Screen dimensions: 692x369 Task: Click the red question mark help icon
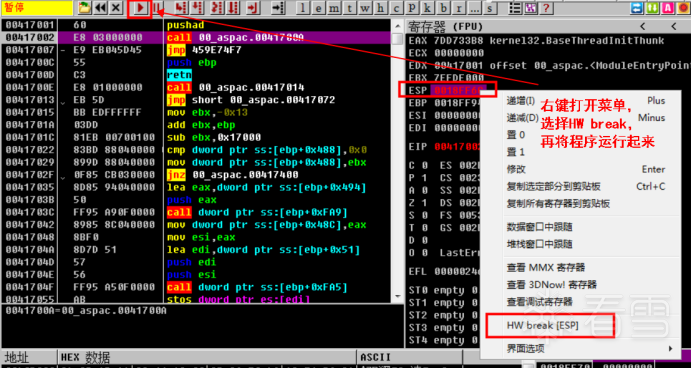tap(546, 8)
